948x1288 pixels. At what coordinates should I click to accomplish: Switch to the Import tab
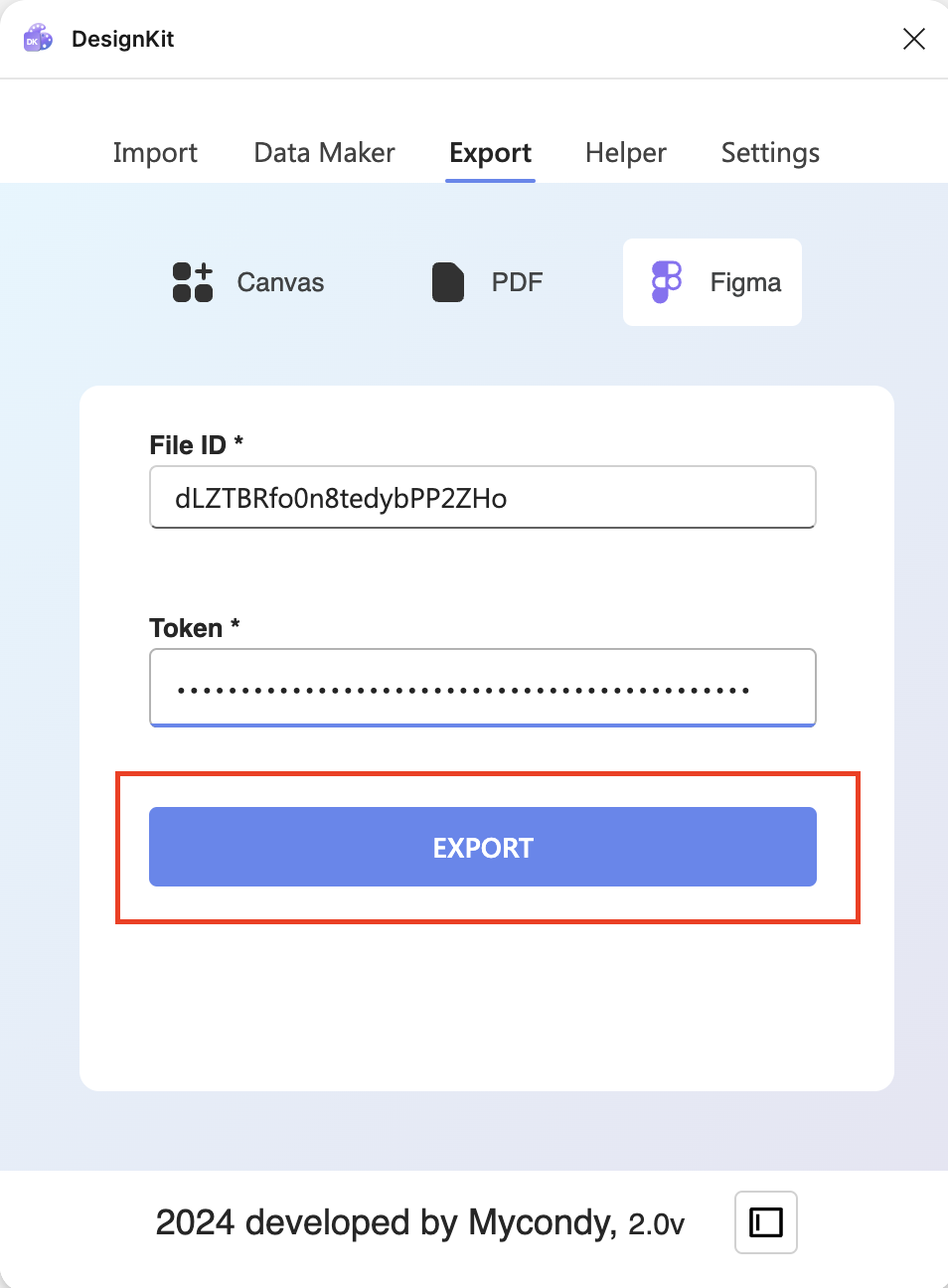(155, 153)
